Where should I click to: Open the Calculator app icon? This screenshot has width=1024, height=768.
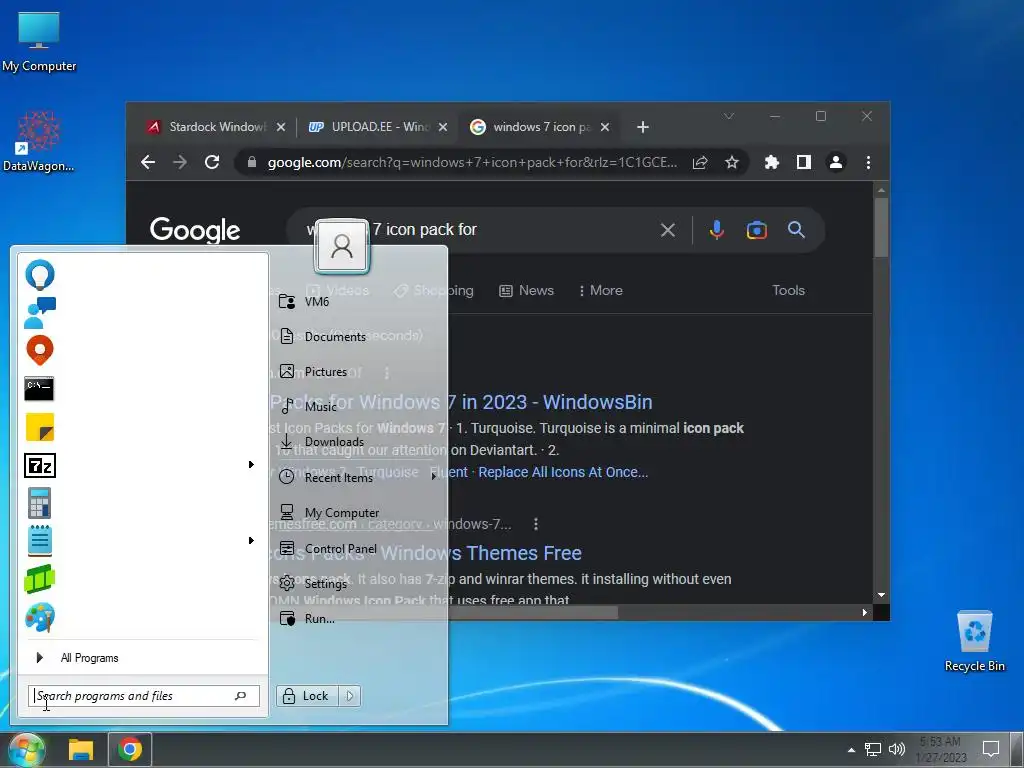click(x=40, y=504)
